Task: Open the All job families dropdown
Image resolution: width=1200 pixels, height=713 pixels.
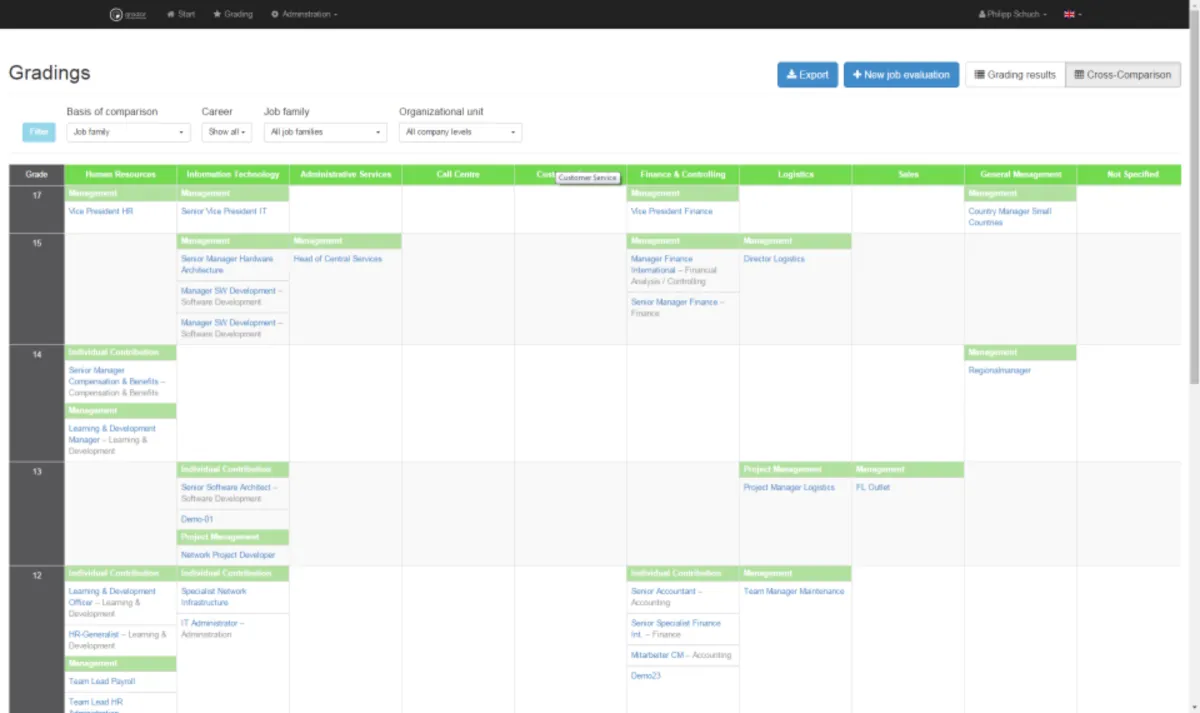Action: 325,132
